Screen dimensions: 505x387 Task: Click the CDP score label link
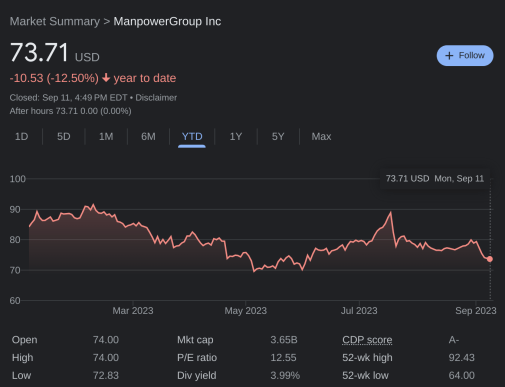point(367,340)
